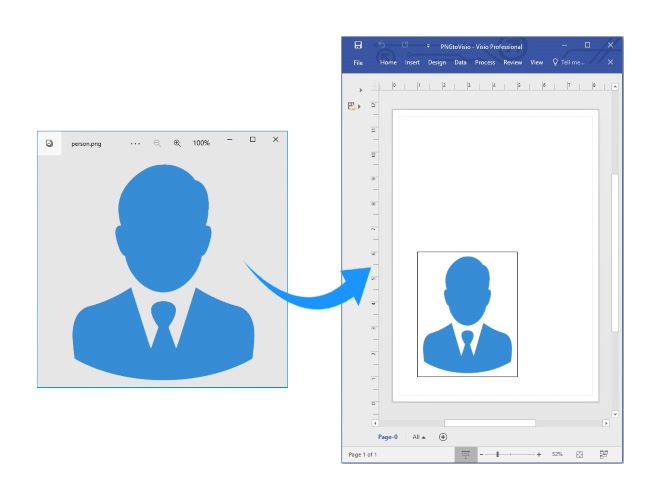Toggle presentation mode button in status bar

[465, 454]
